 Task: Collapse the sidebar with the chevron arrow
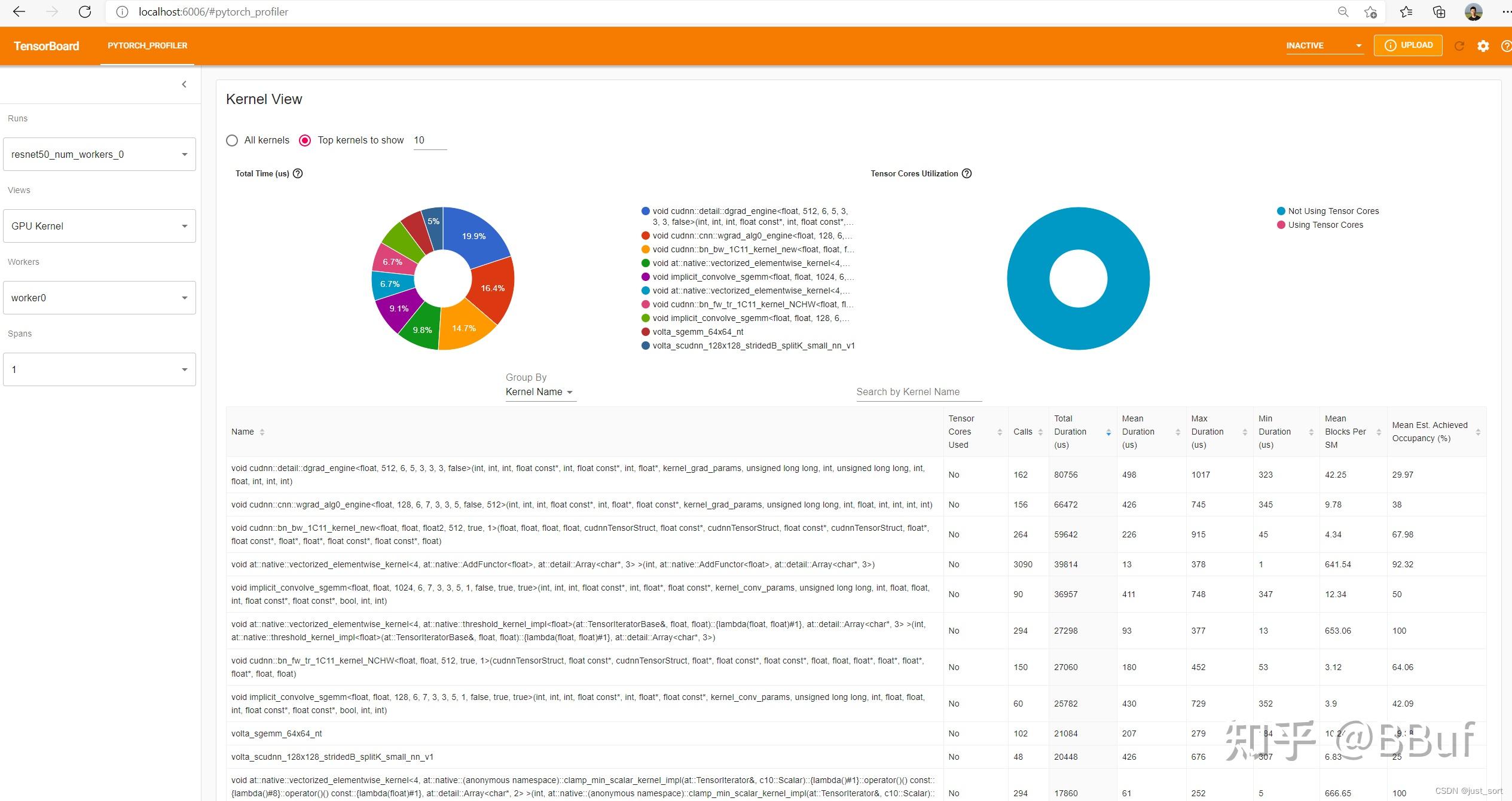click(184, 84)
